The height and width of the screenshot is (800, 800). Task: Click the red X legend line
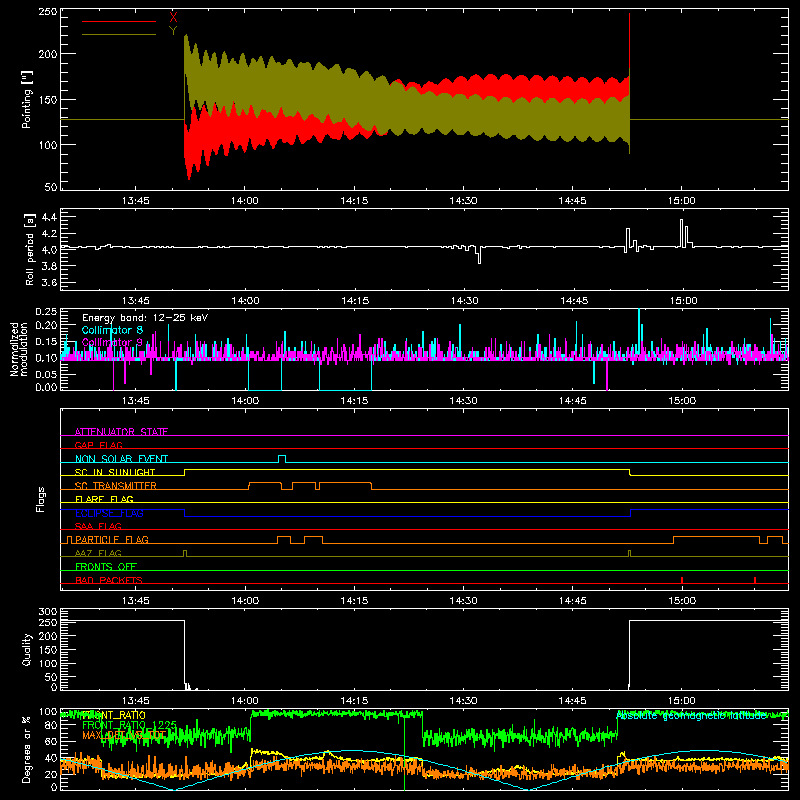(x=119, y=21)
